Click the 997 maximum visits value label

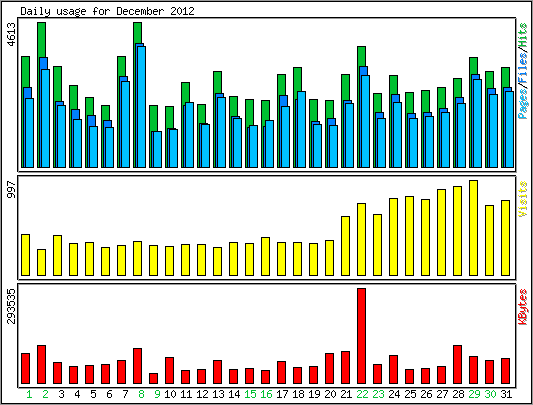(11, 189)
